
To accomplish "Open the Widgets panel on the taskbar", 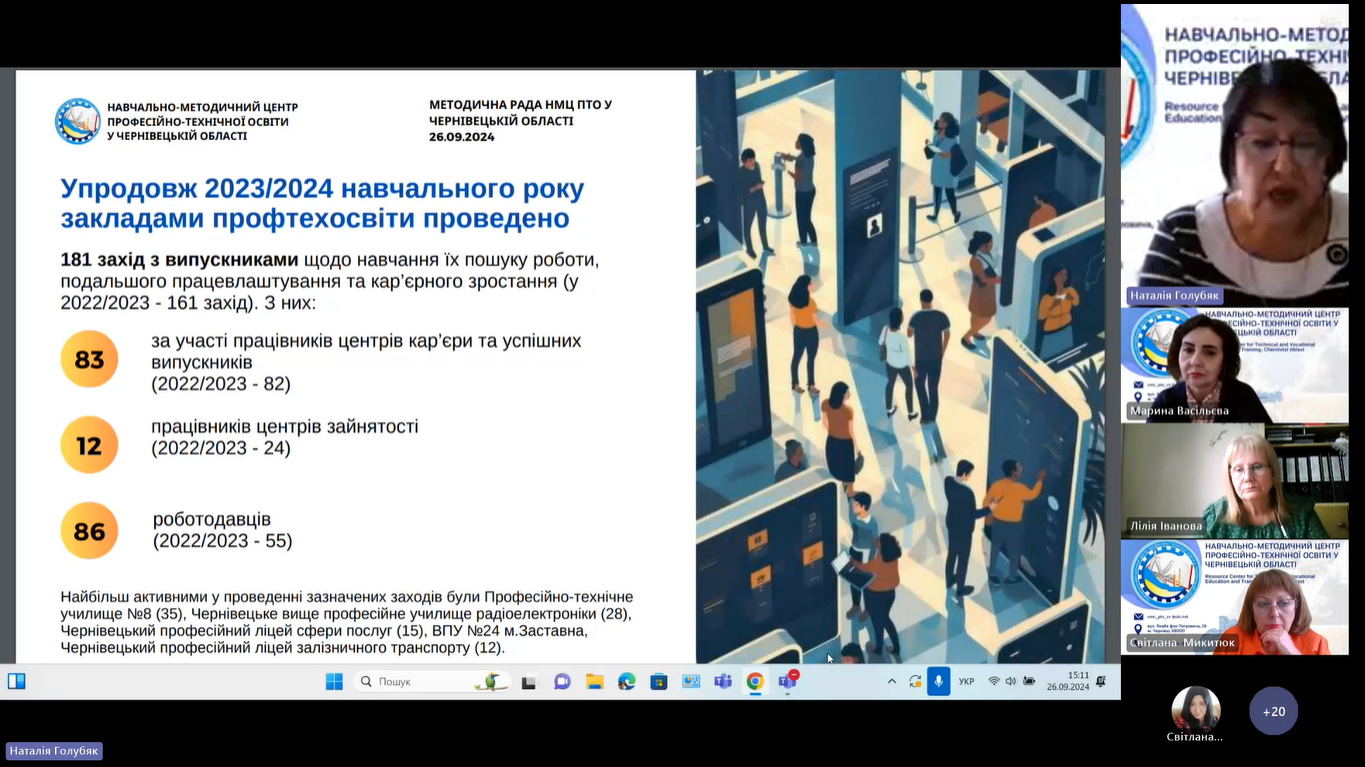I will pyautogui.click(x=17, y=681).
